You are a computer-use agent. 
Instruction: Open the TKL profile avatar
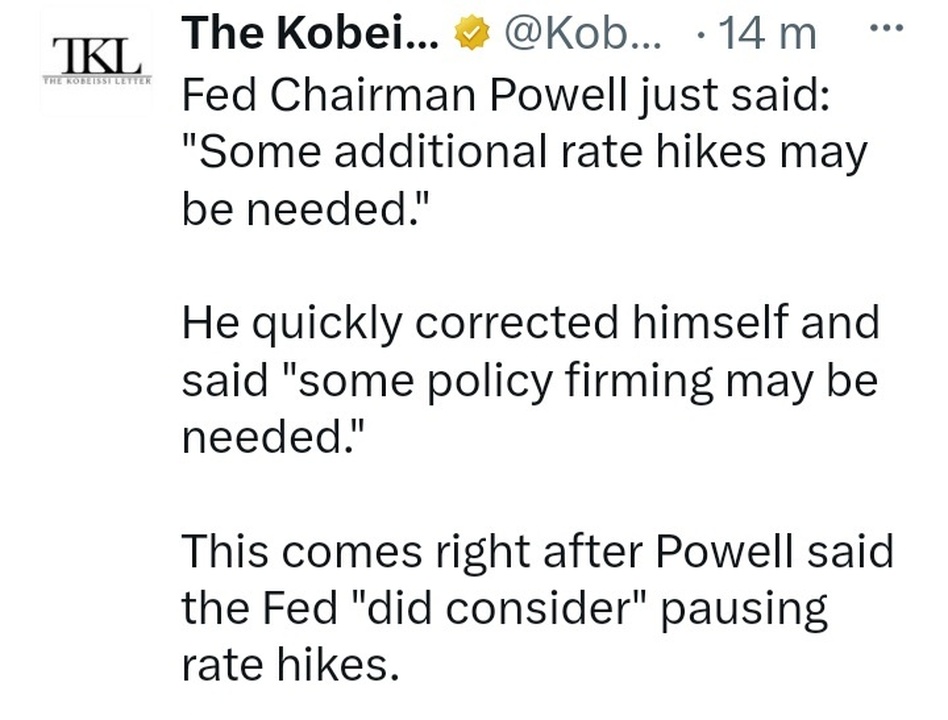97,62
